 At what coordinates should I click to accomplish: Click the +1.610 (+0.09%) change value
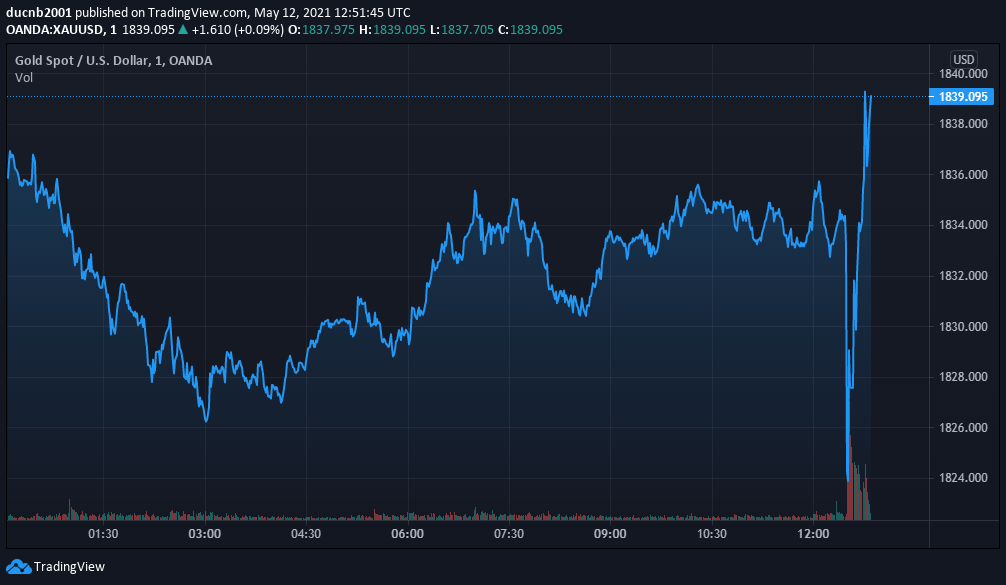point(237,30)
